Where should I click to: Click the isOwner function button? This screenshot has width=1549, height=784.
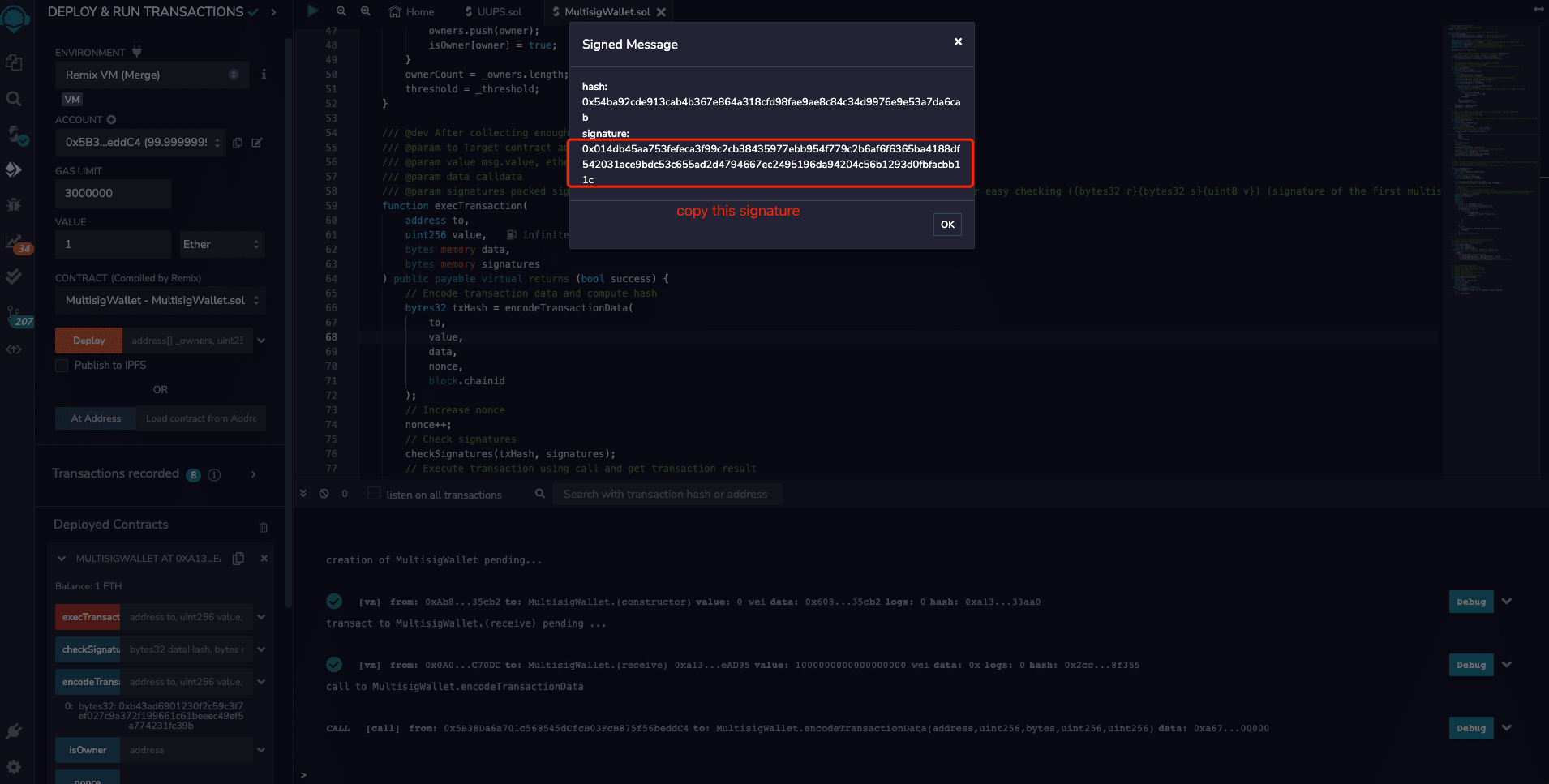pyautogui.click(x=88, y=750)
